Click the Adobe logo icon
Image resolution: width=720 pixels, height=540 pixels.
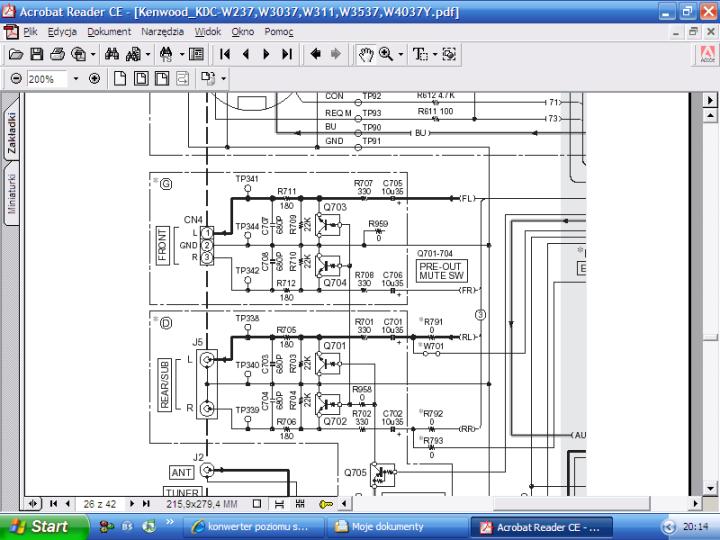coord(707,55)
